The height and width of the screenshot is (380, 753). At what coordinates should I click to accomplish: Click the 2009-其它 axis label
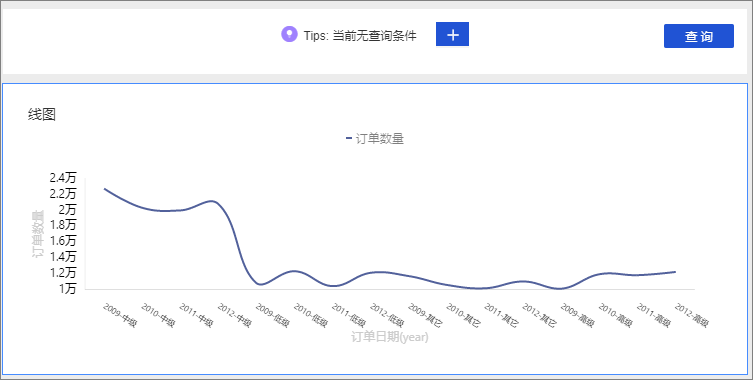tap(425, 315)
